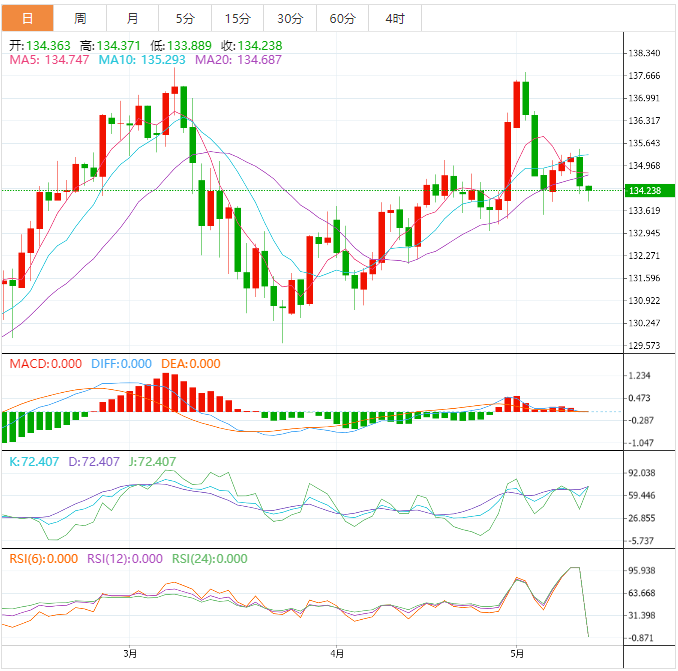Open the 月 monthly timeframe tab
Viewport: 678px width, 671px height.
tap(133, 18)
